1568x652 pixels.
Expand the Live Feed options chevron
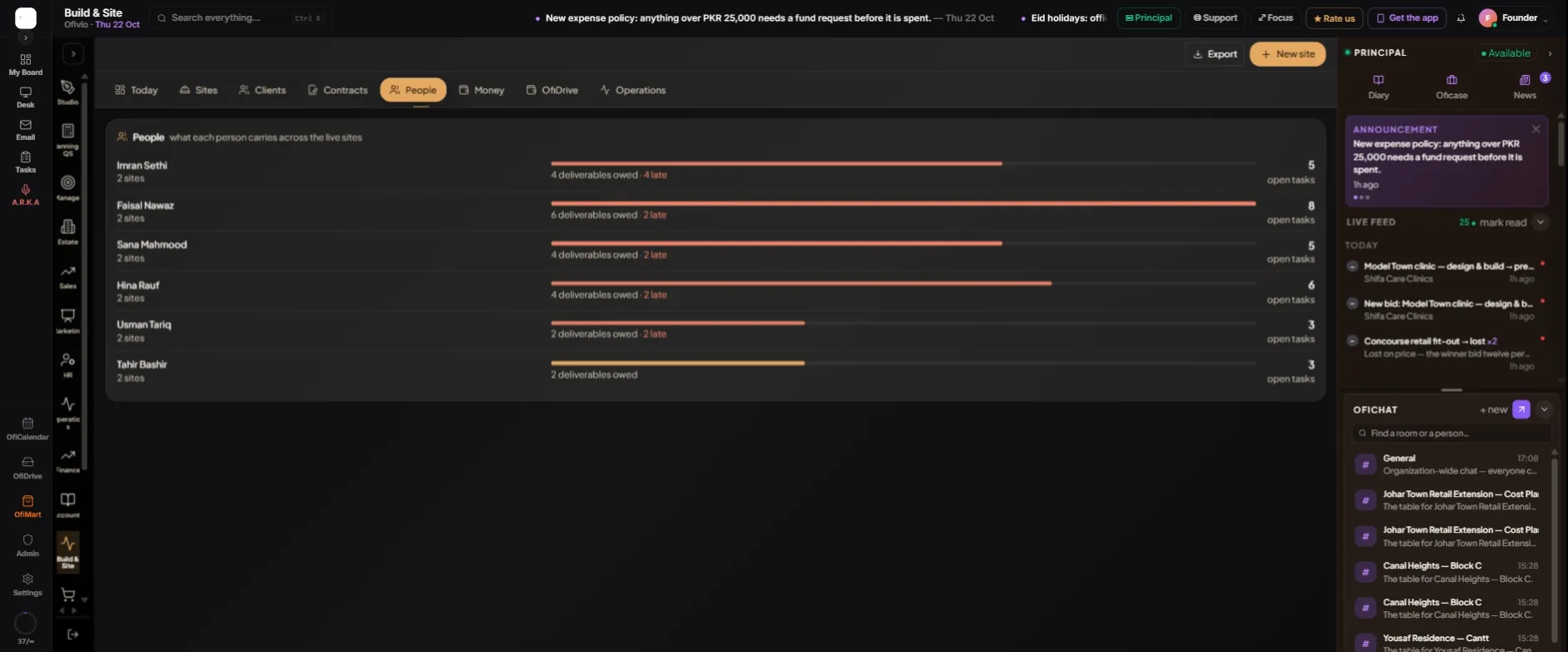point(1541,223)
